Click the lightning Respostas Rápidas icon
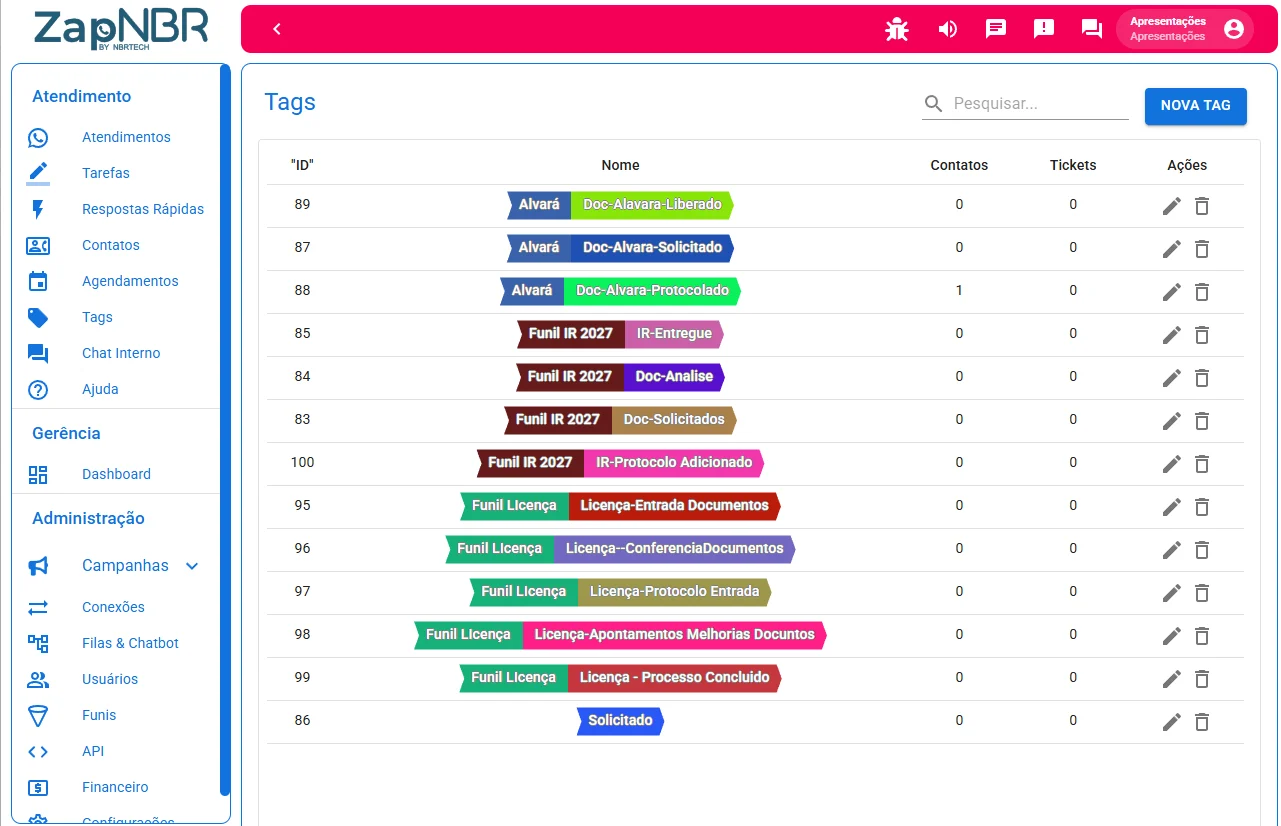This screenshot has width=1281, height=826. click(38, 210)
